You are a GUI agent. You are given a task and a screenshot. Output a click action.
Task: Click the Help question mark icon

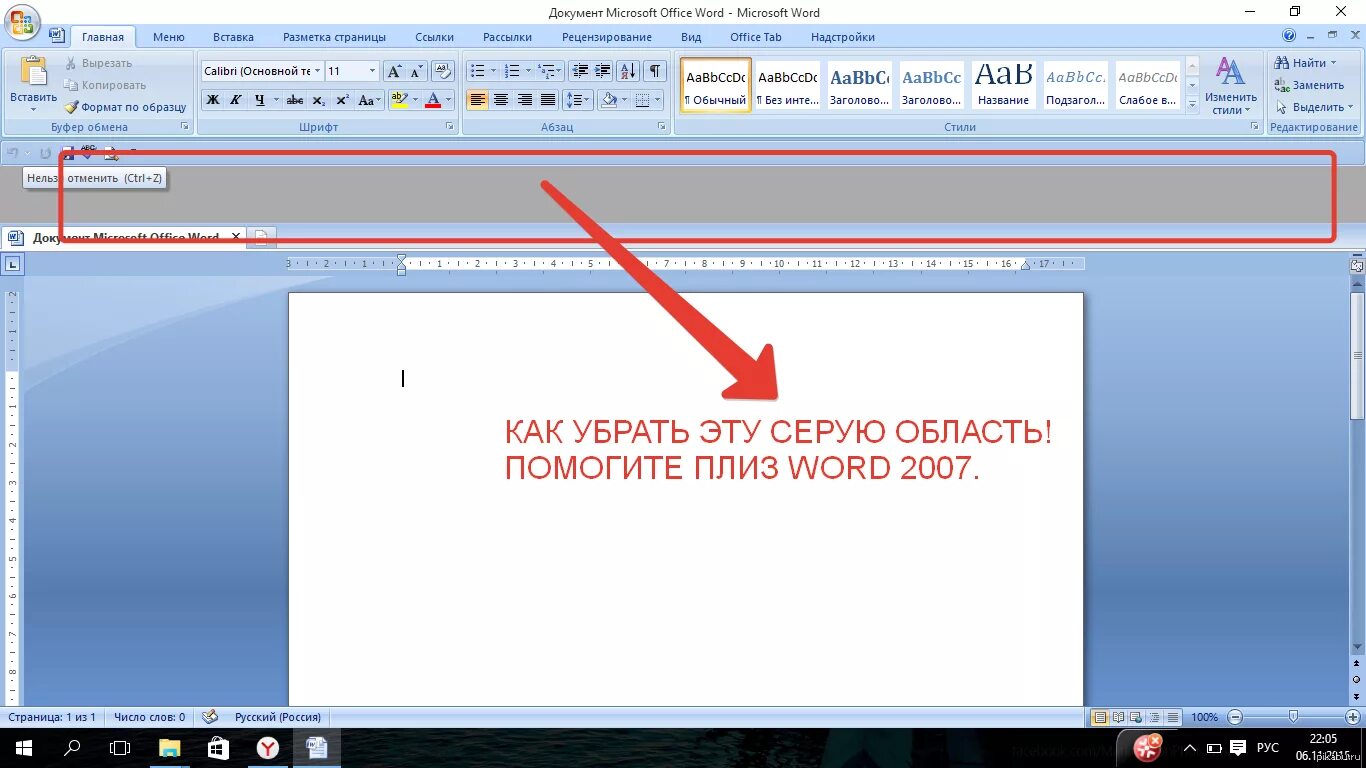point(1289,36)
